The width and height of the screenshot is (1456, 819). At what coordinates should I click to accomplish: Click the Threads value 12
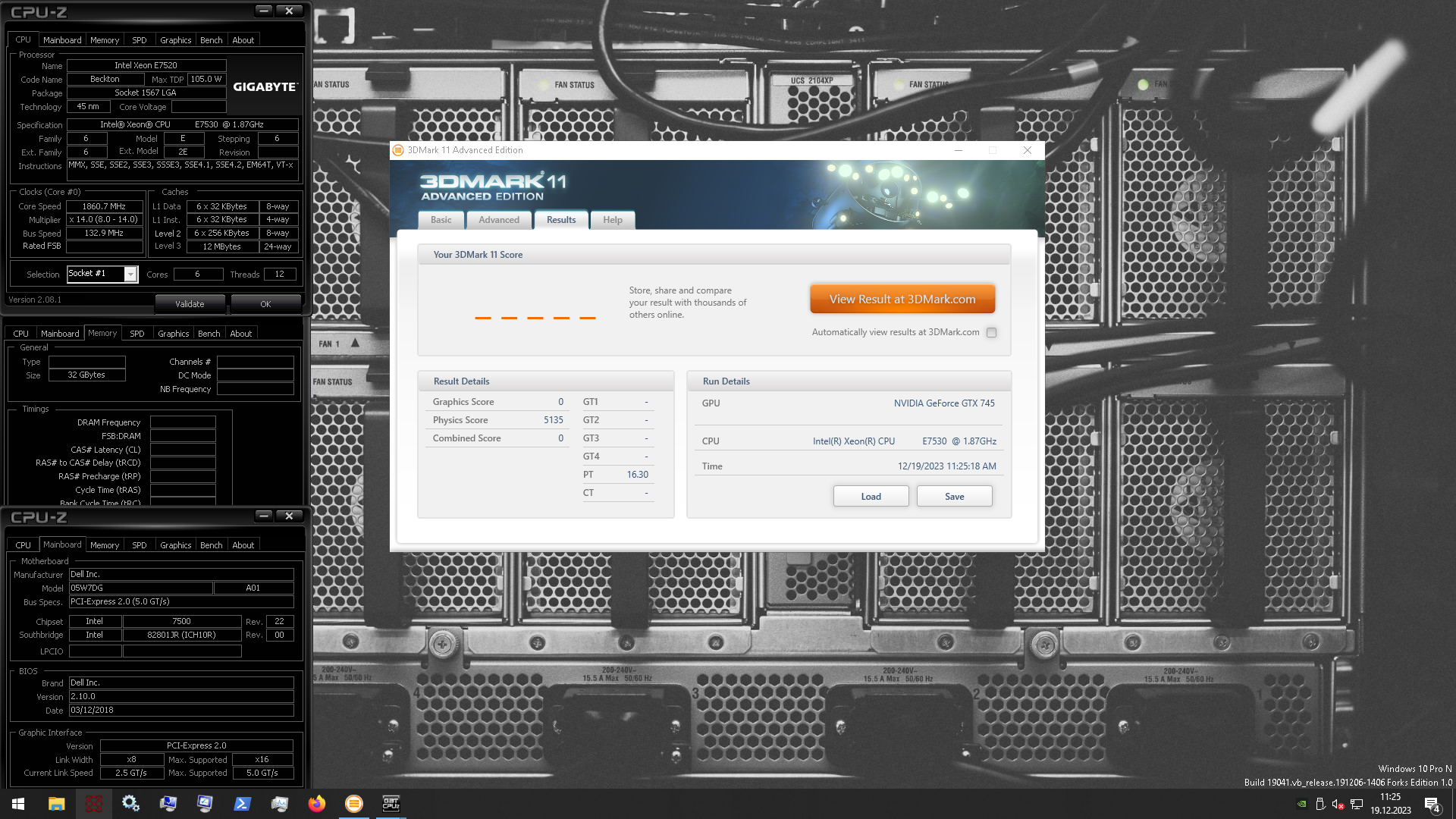coord(280,275)
